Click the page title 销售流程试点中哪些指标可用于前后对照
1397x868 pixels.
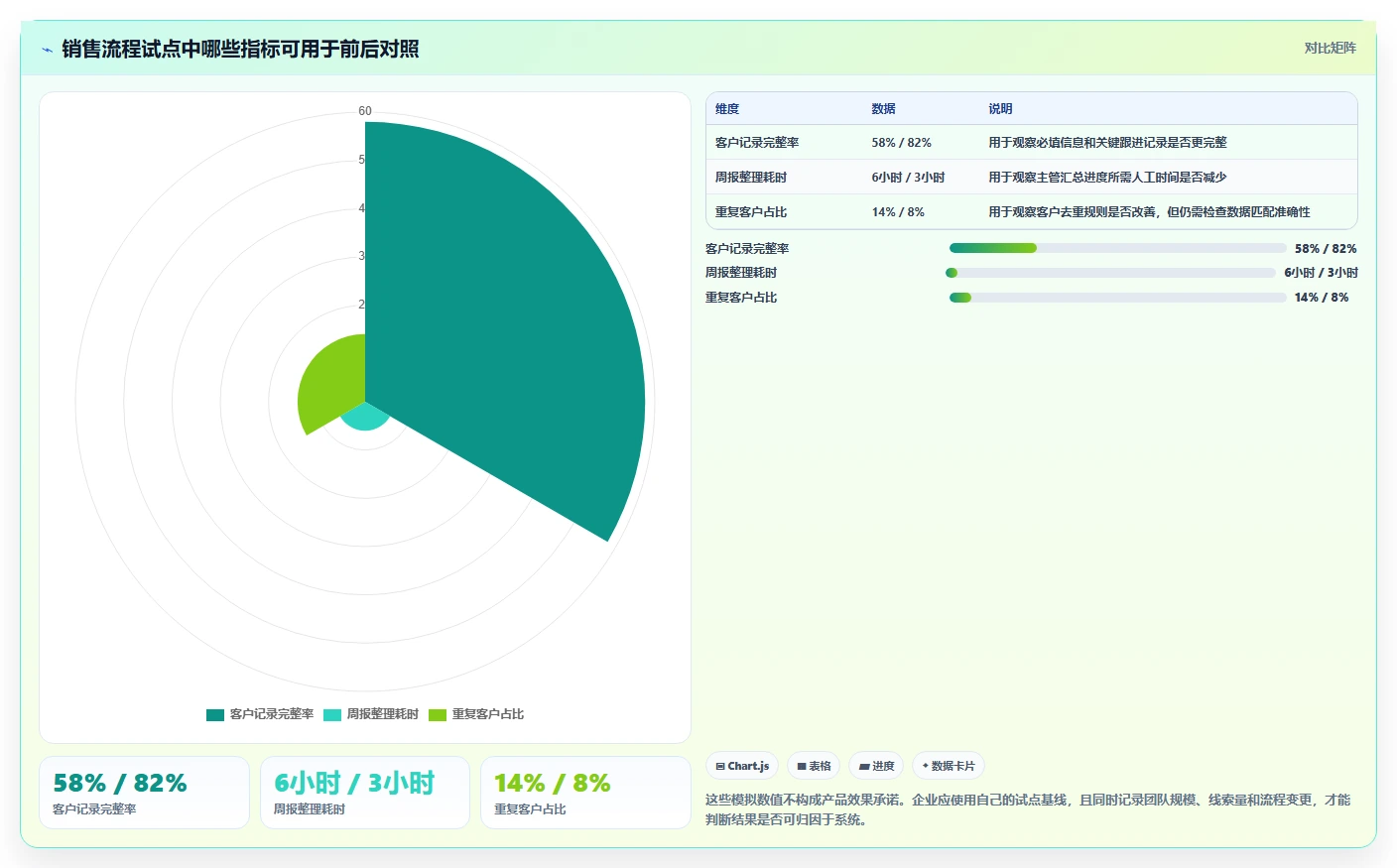pyautogui.click(x=240, y=49)
